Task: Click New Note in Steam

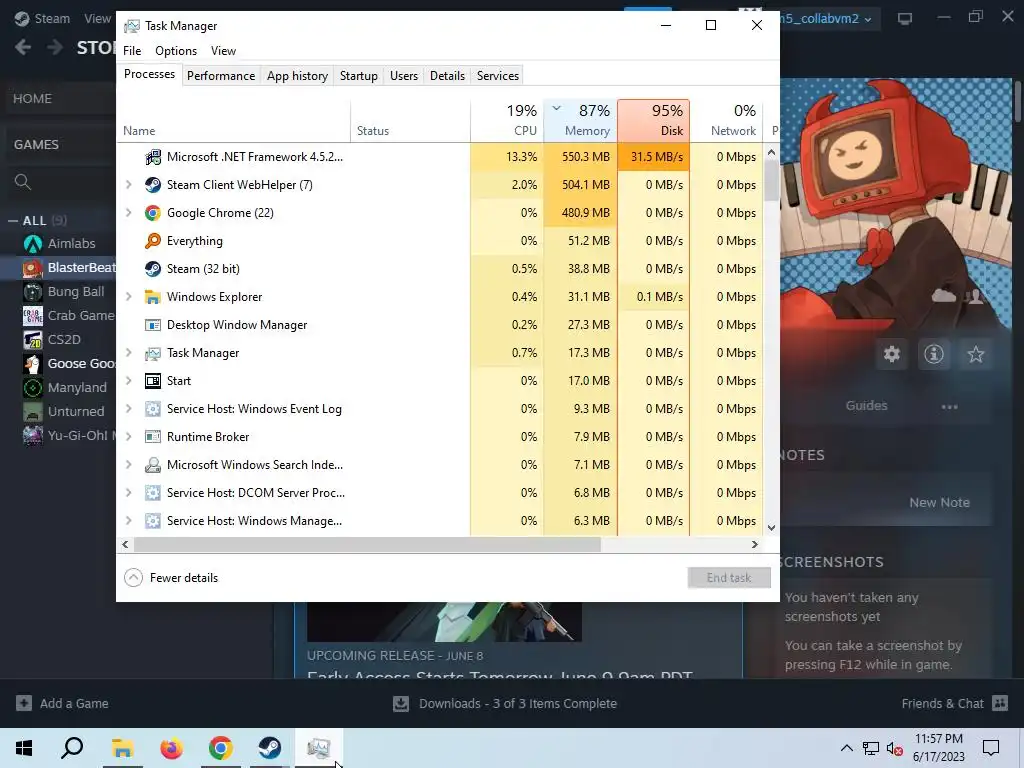Action: (x=939, y=502)
